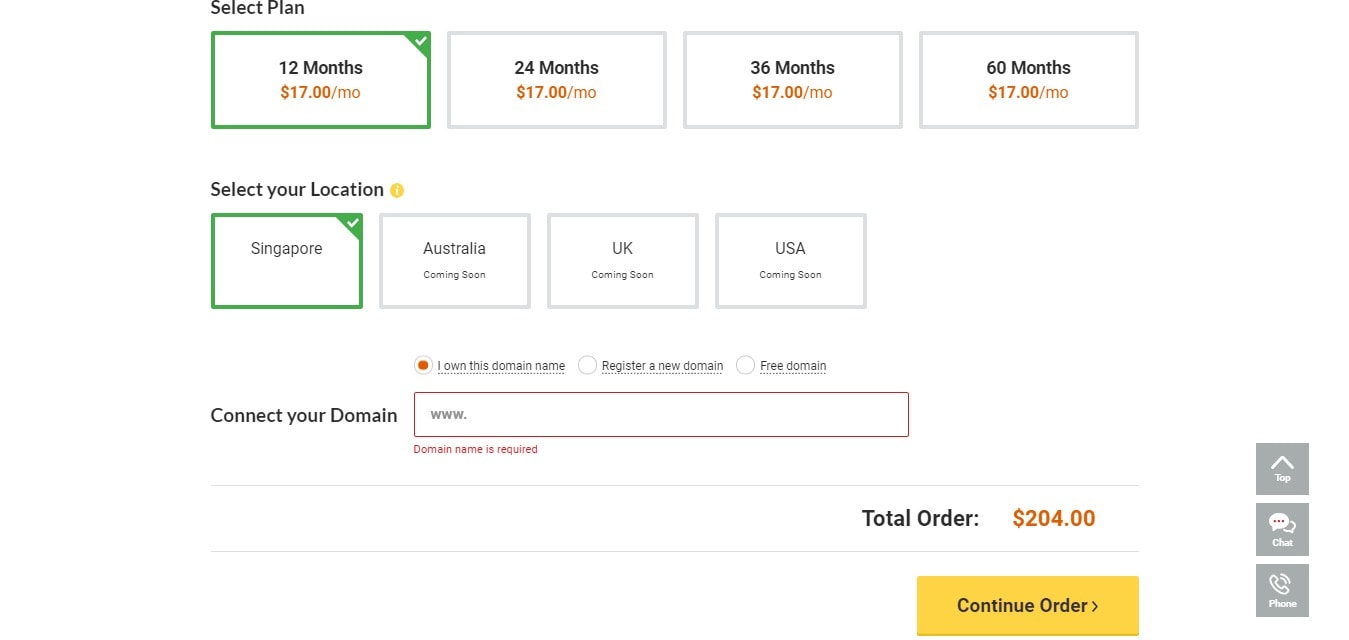The width and height of the screenshot is (1349, 640).
Task: Click the location info tooltip icon
Action: (x=397, y=190)
